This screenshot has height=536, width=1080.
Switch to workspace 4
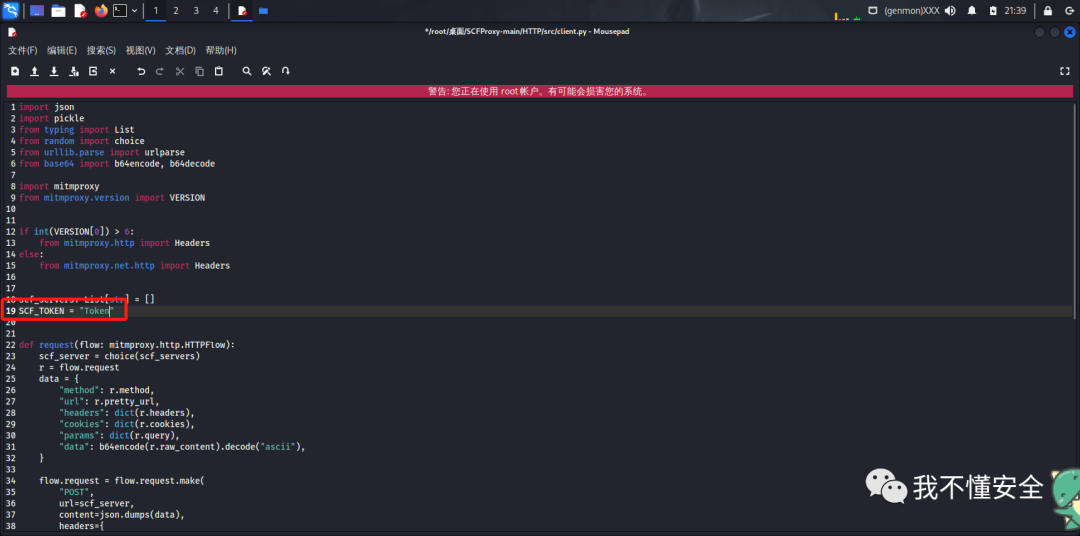click(215, 11)
